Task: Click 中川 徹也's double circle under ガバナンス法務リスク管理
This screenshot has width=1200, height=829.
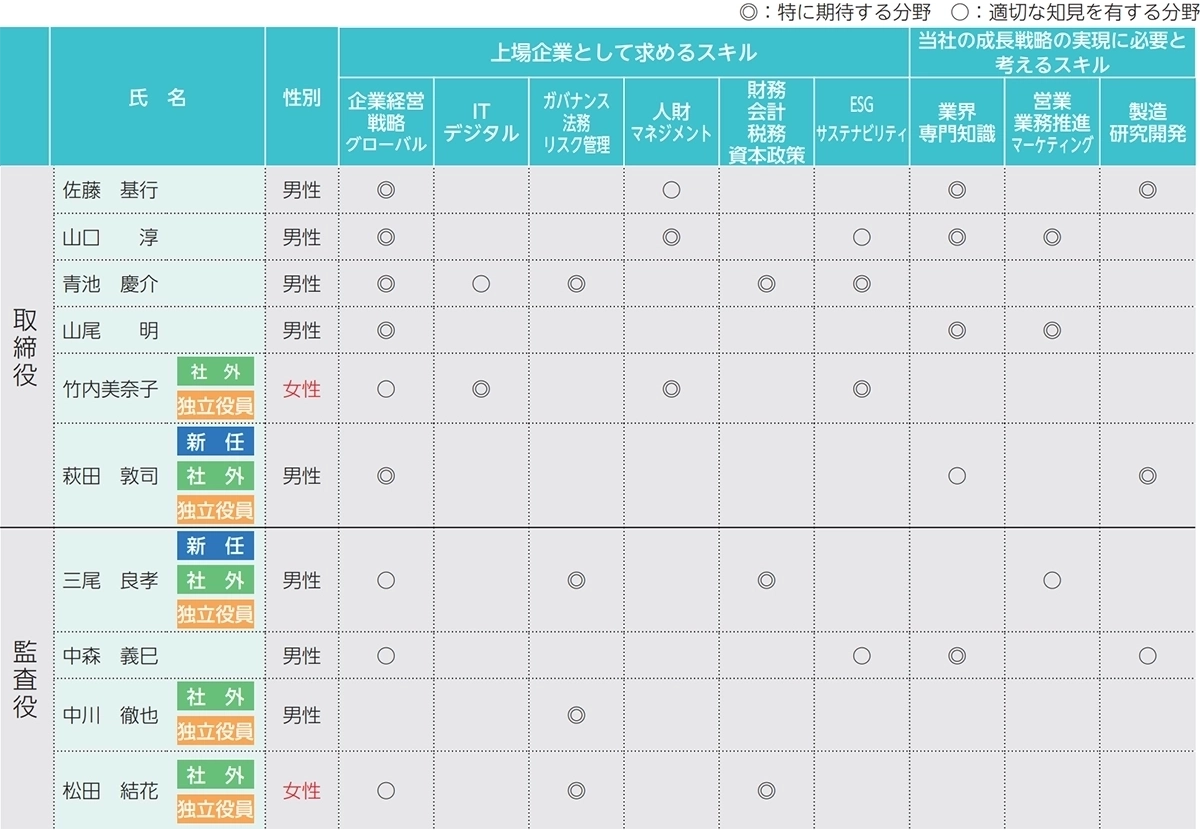Action: point(576,715)
